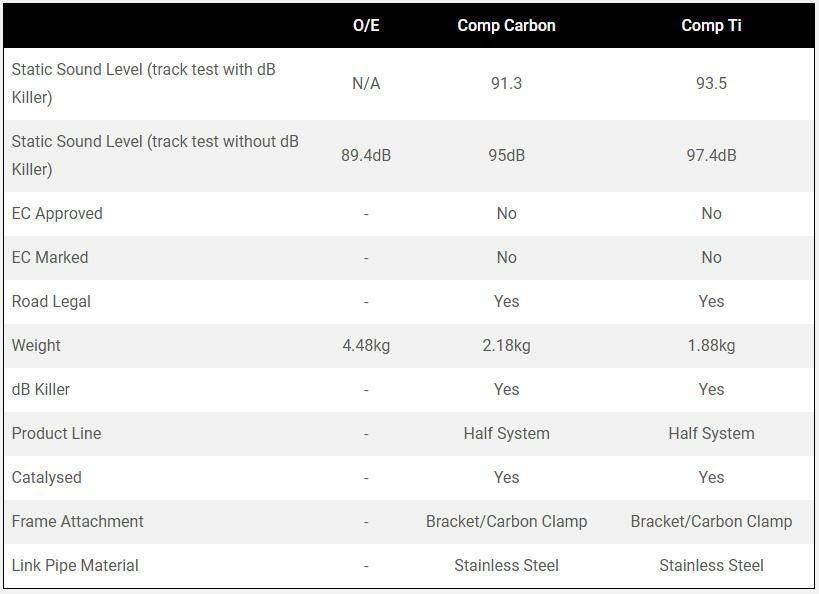Image resolution: width=819 pixels, height=594 pixels.
Task: Click the 89.4dB O/E value
Action: [366, 155]
